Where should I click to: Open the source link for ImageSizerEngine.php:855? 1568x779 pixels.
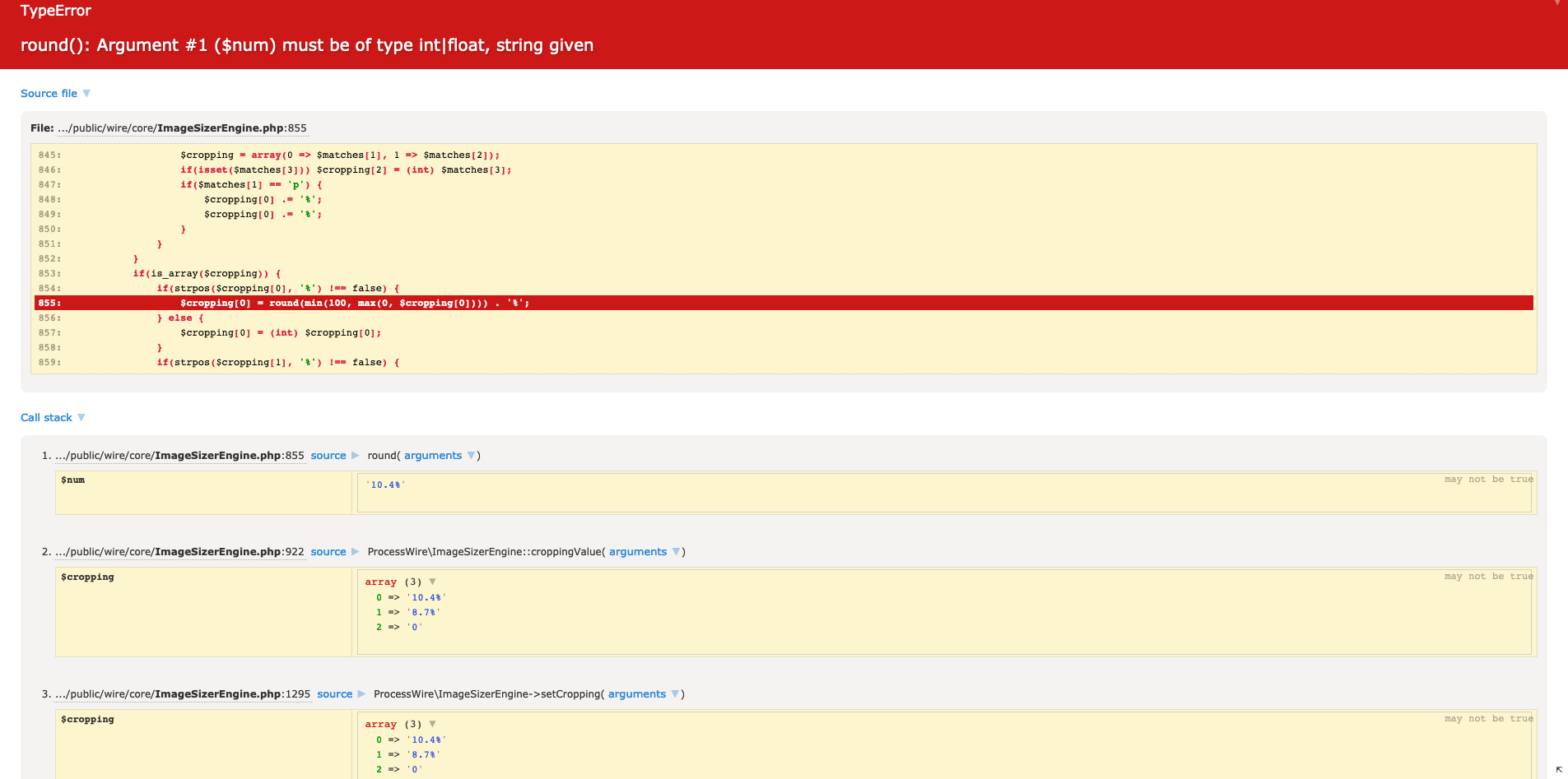tap(328, 455)
